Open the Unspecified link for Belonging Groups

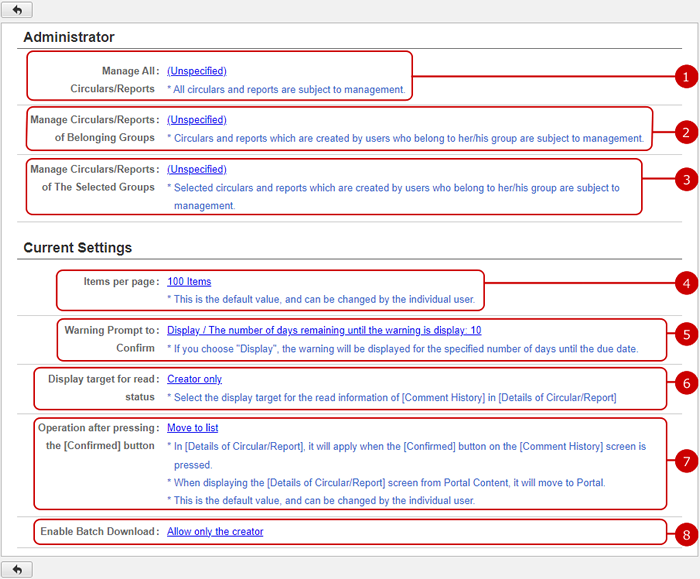pos(197,120)
